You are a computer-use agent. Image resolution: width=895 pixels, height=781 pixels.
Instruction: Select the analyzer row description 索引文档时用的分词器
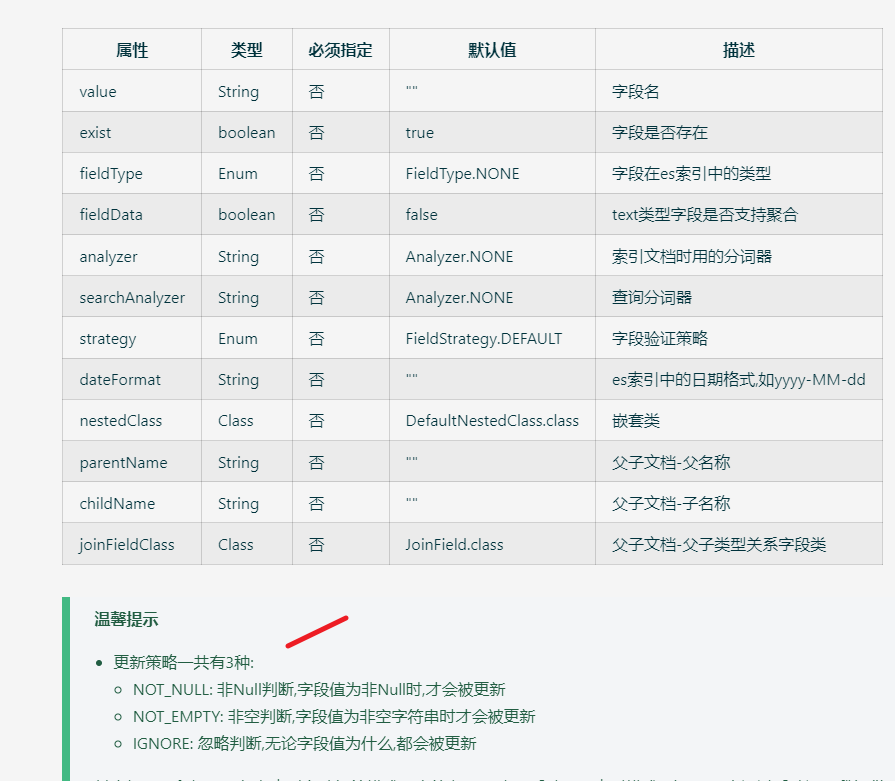(x=678, y=255)
